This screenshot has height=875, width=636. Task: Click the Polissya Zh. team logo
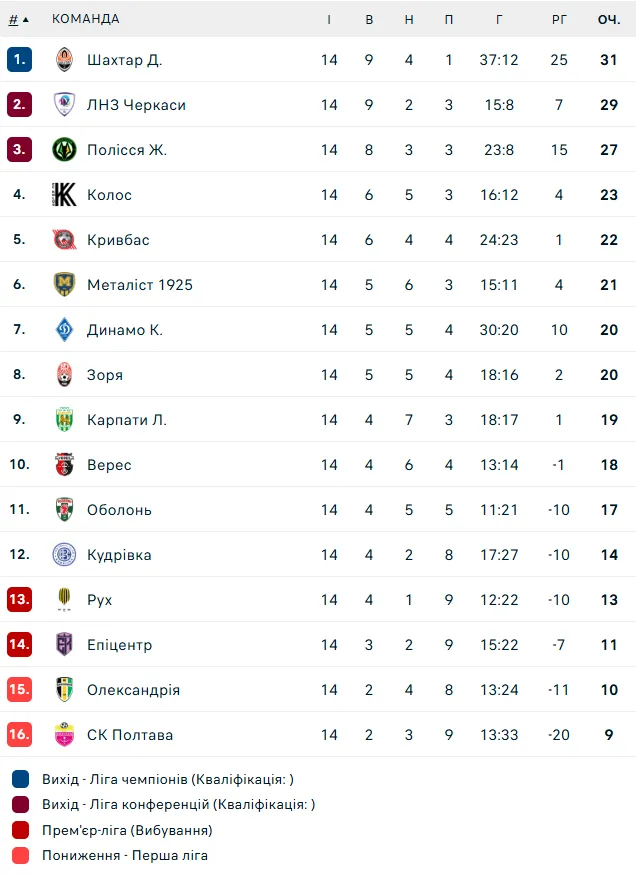click(65, 150)
